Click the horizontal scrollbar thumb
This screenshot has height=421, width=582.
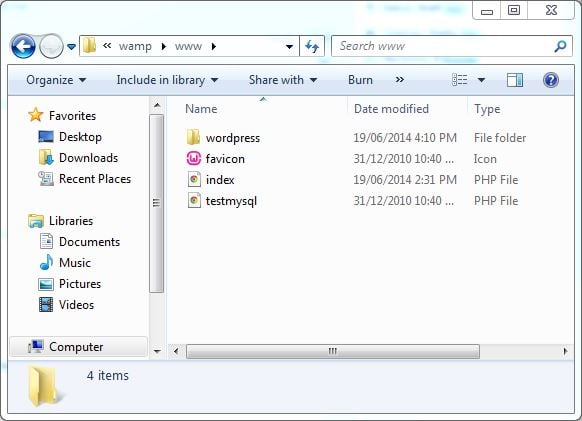click(333, 351)
